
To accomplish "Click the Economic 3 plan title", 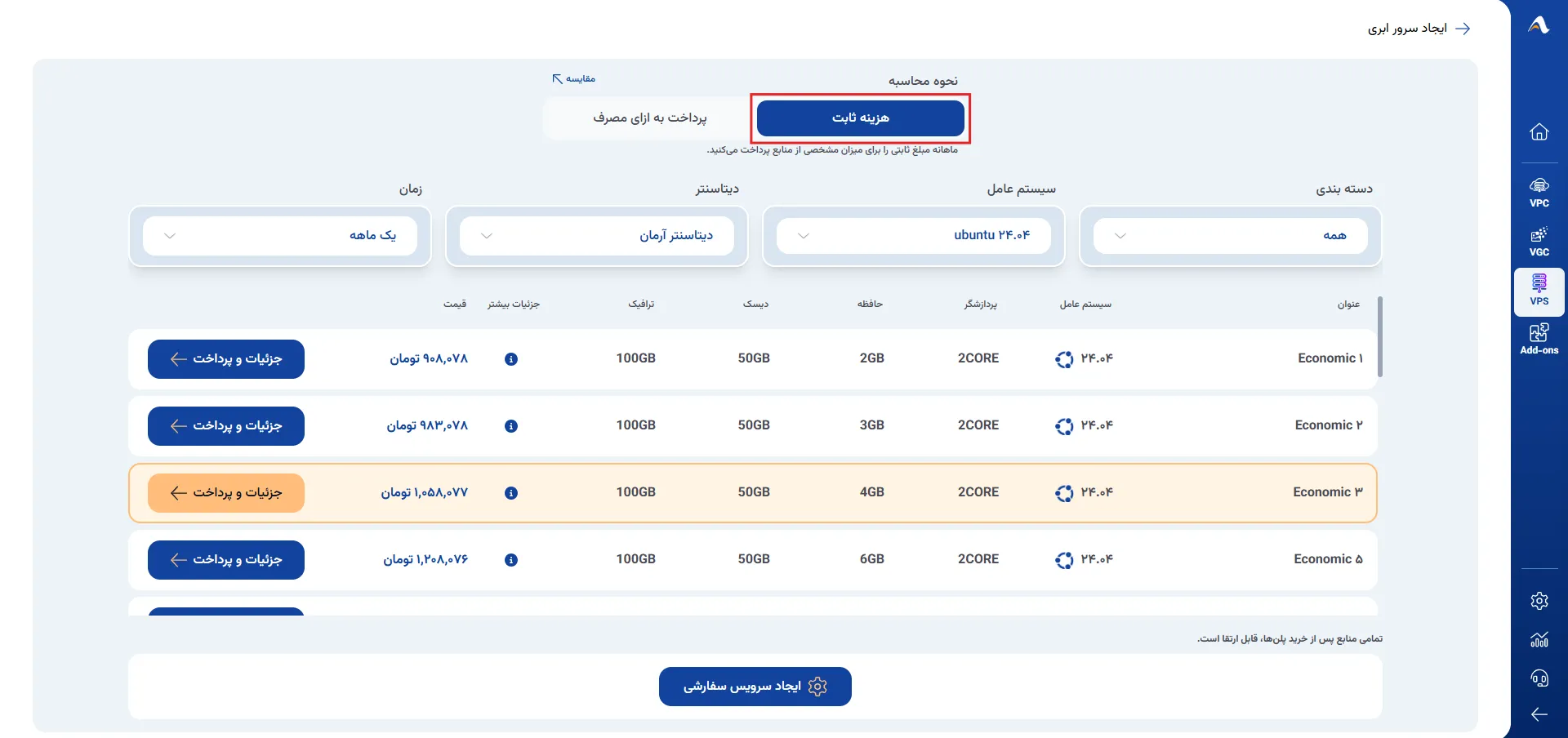I will coord(1328,492).
